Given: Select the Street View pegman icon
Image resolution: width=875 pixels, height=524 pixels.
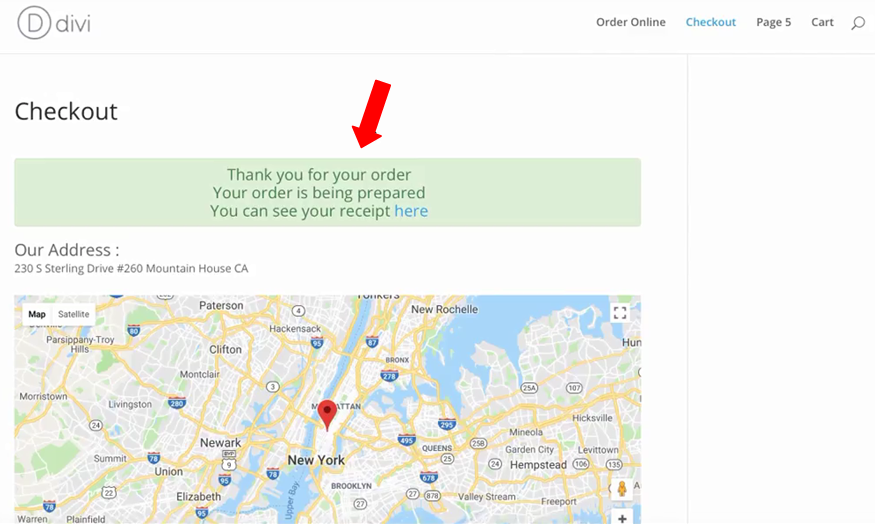Looking at the screenshot, I should pos(622,489).
